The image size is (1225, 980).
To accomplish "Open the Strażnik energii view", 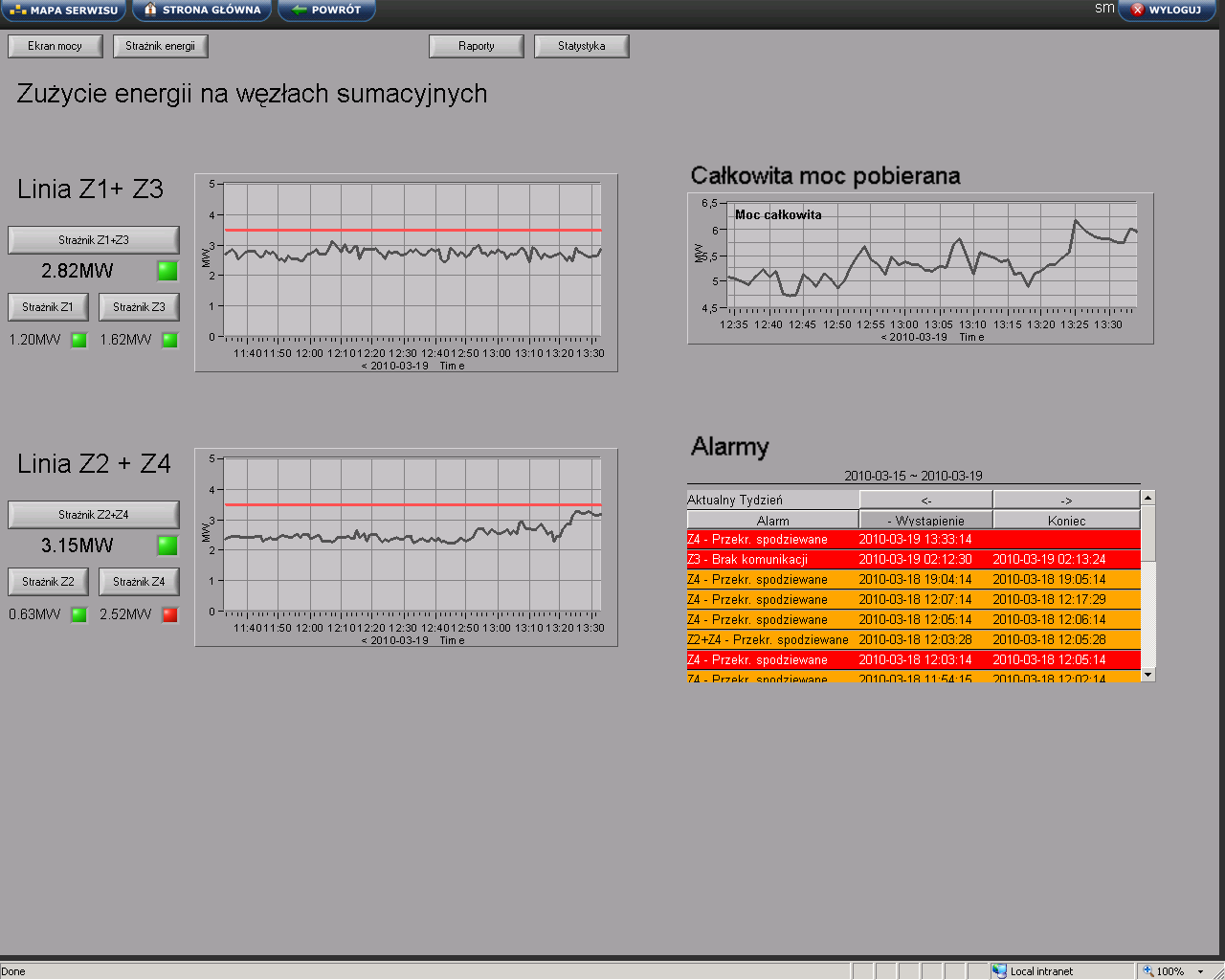I will (x=160, y=46).
